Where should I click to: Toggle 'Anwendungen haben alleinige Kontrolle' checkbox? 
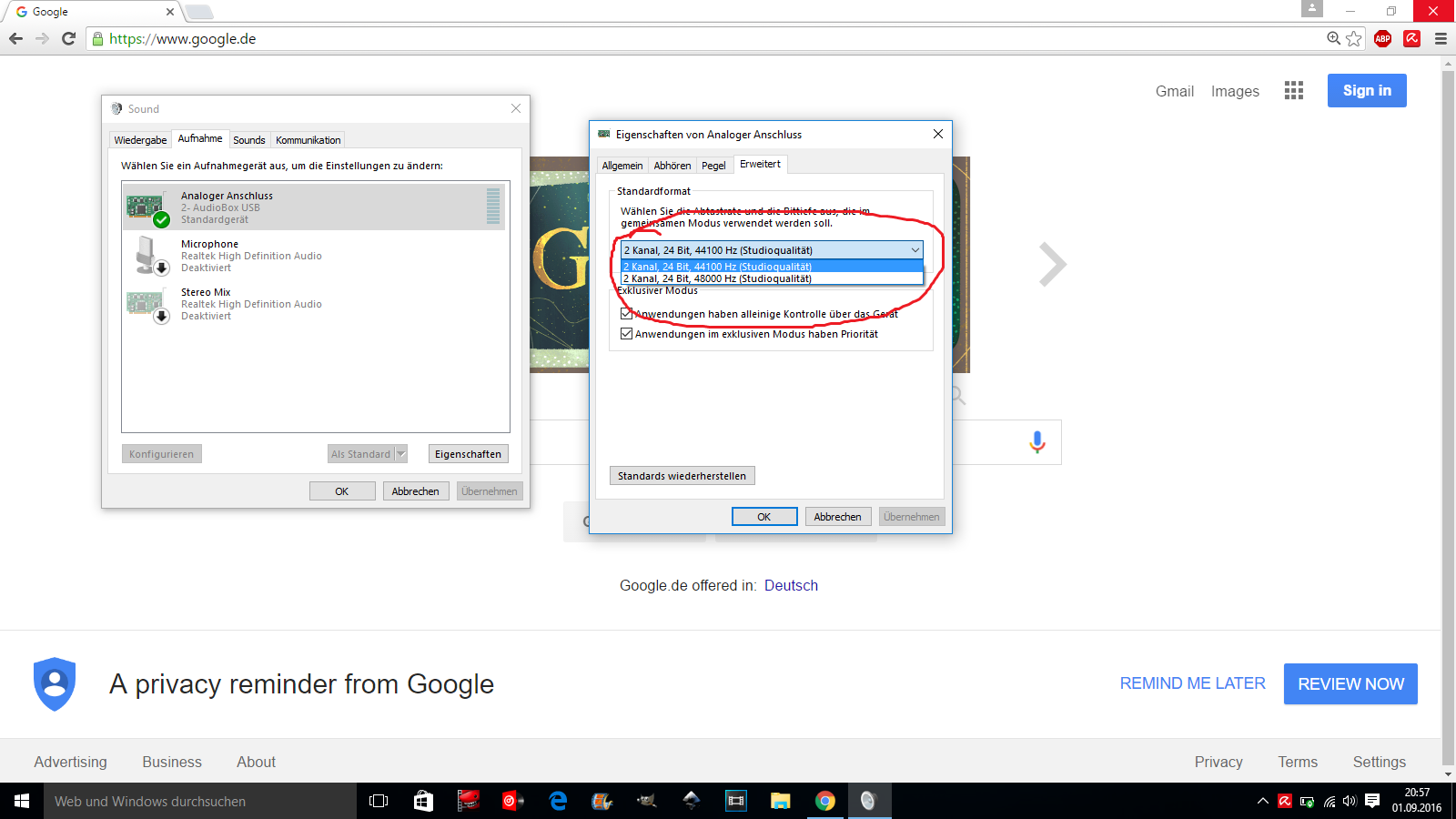point(626,314)
